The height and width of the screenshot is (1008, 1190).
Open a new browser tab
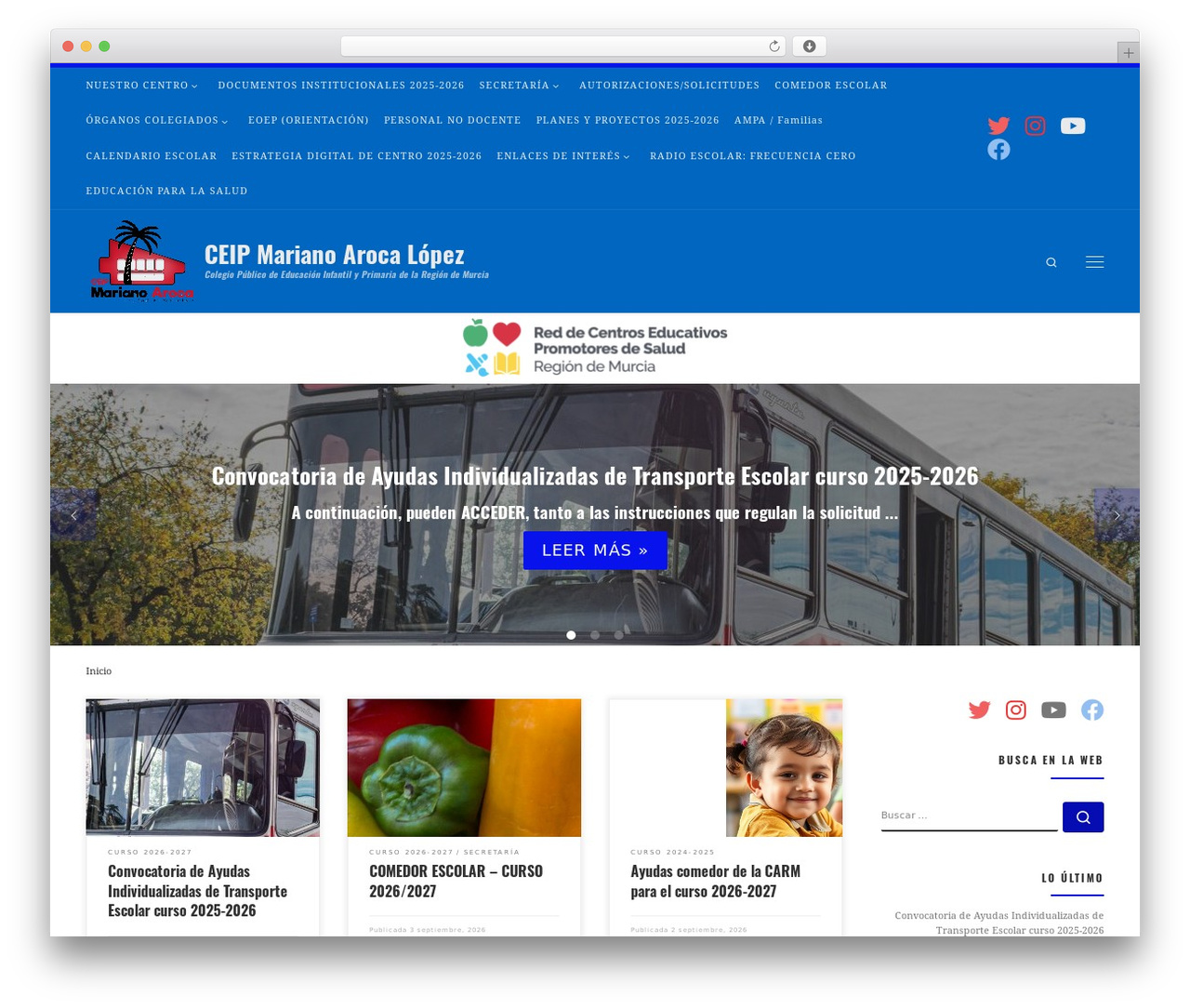1129,53
